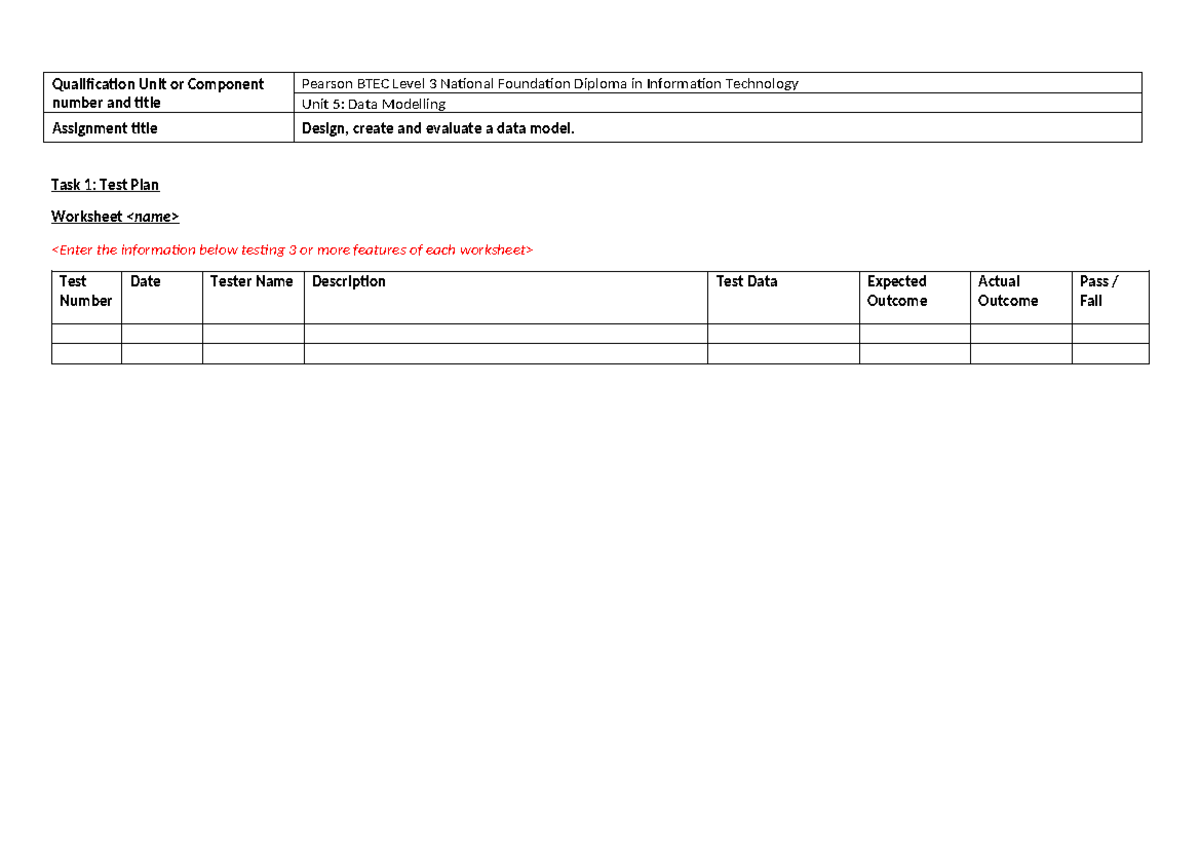Click the 'Test Number' column header

(85, 290)
